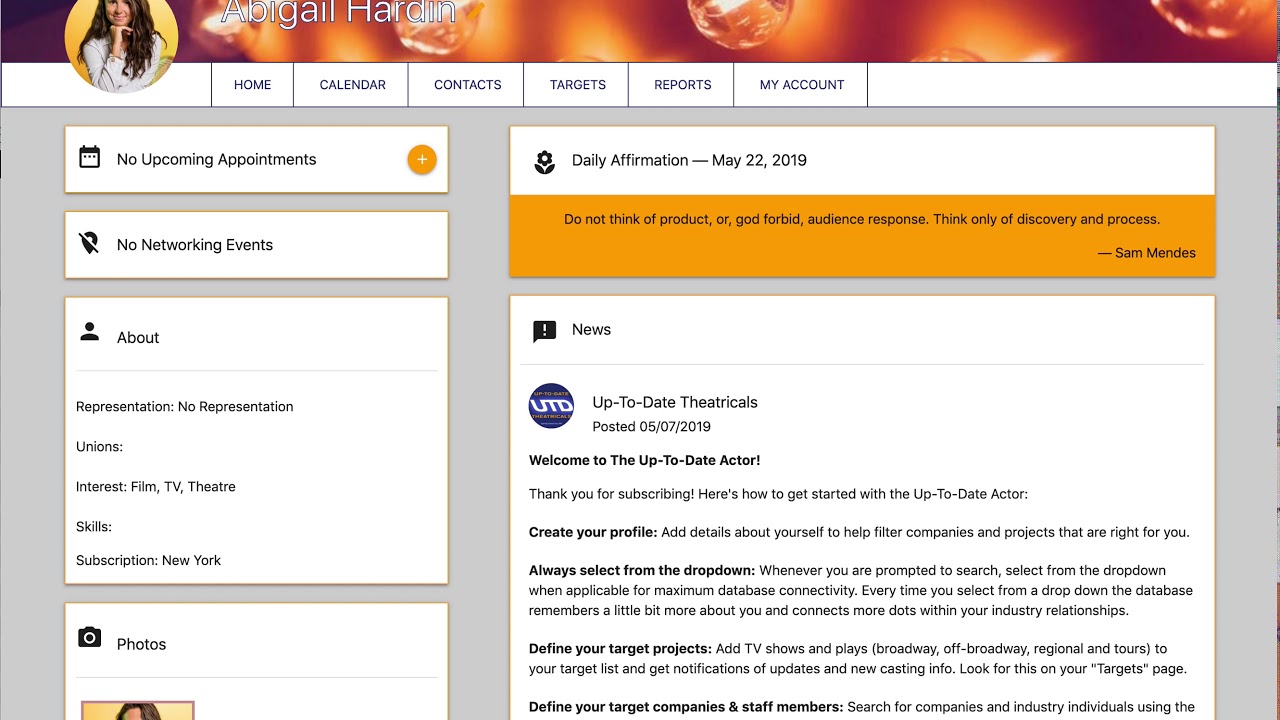This screenshot has height=720, width=1280.
Task: Click the Posted 05/07/2019 date
Action: [x=651, y=427]
